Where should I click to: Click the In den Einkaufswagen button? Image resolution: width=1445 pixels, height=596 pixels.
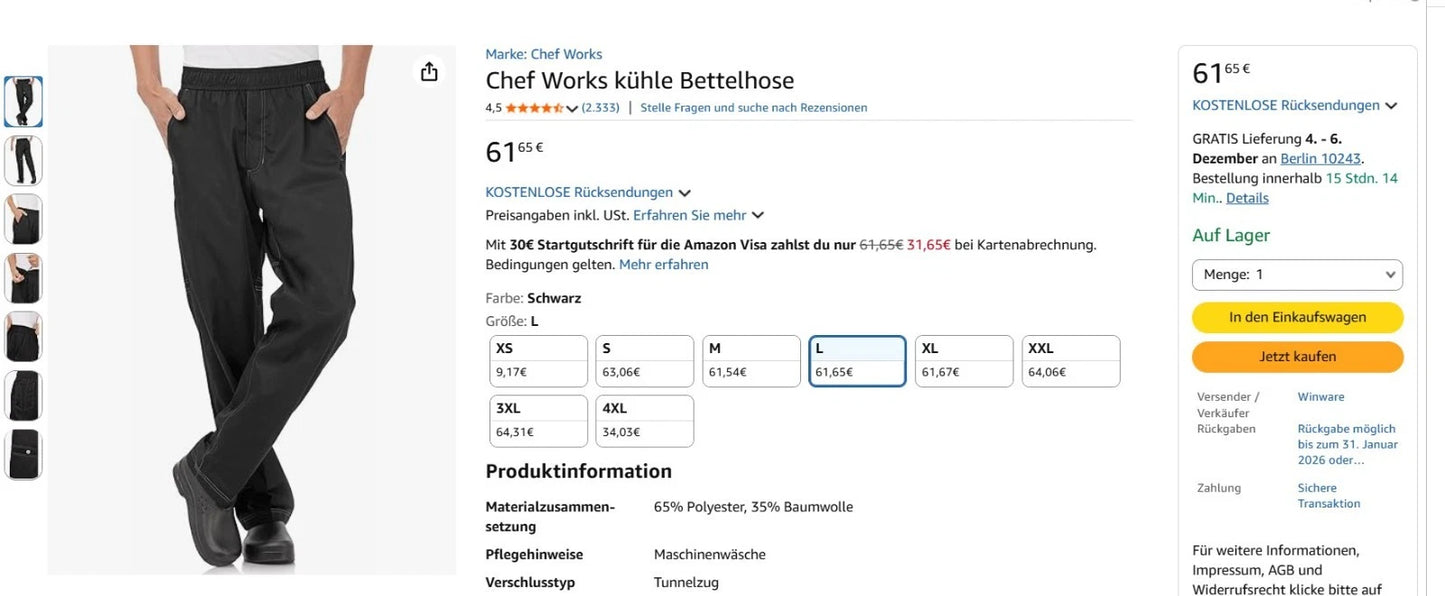[1297, 317]
